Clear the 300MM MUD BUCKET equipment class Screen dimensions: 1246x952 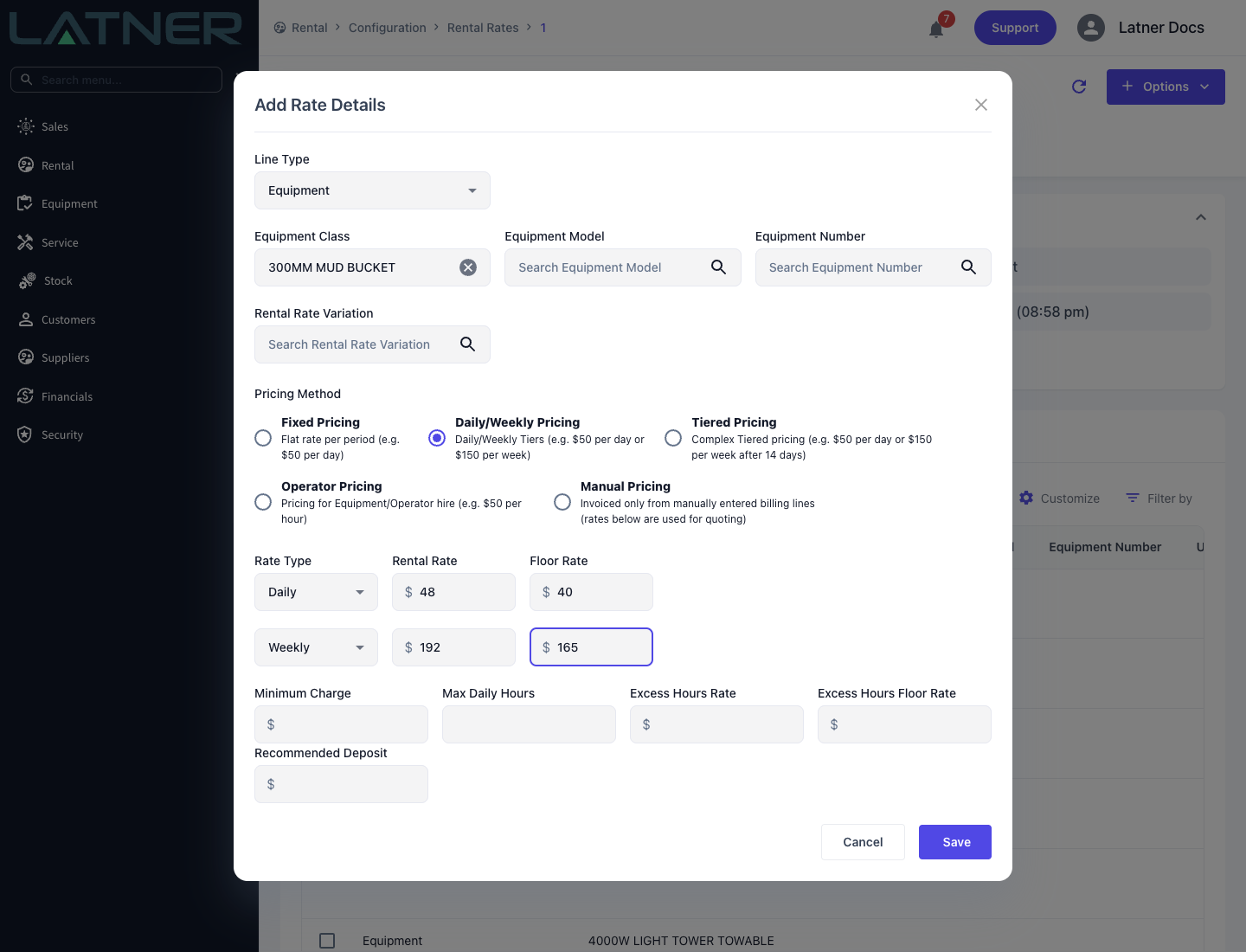click(x=468, y=267)
